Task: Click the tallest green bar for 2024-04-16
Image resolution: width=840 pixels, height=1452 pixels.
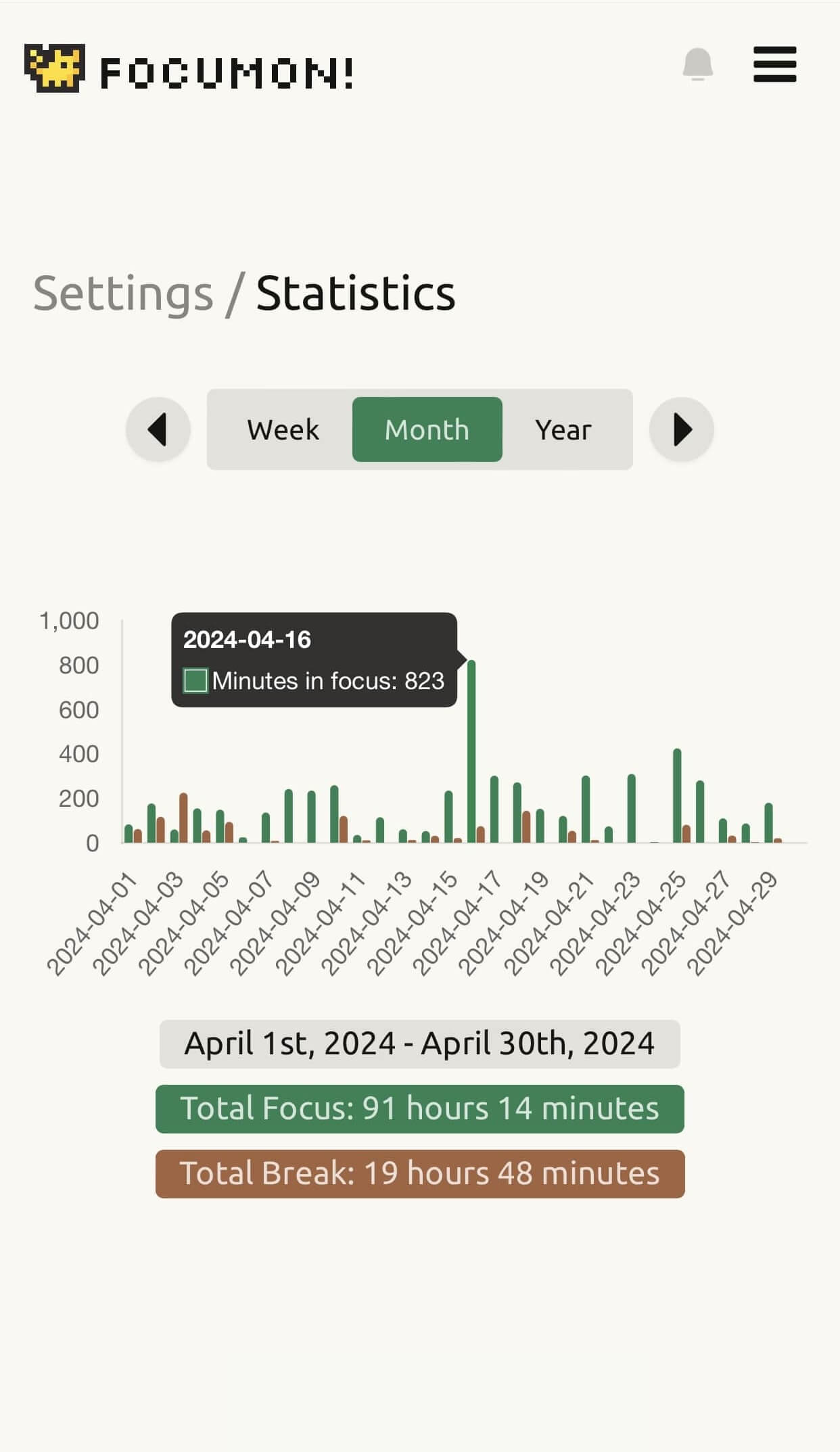Action: (471, 751)
